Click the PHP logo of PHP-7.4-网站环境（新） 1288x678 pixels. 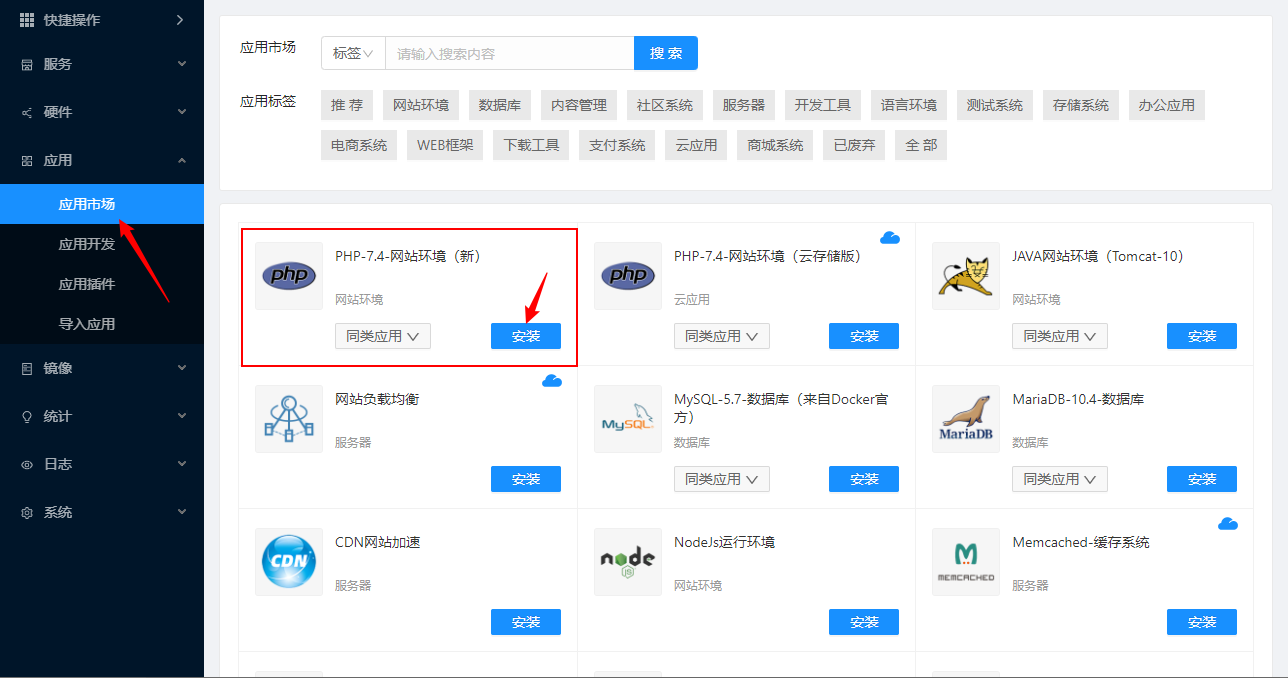coord(289,276)
